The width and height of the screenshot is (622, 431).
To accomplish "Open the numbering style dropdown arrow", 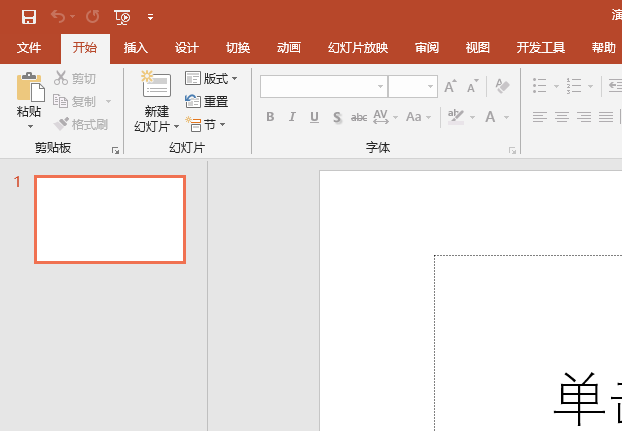I will tap(590, 86).
